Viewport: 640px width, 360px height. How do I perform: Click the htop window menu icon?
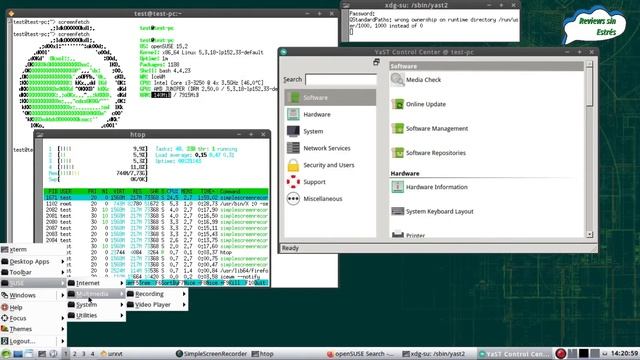(40, 134)
